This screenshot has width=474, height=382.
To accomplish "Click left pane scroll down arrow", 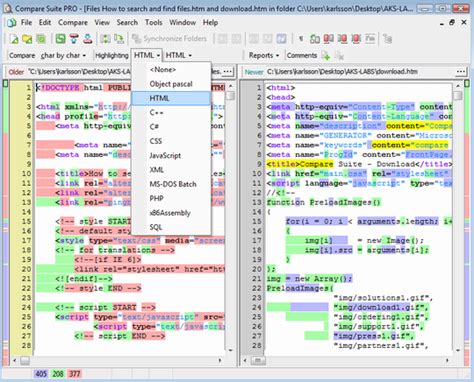I will [x=230, y=350].
